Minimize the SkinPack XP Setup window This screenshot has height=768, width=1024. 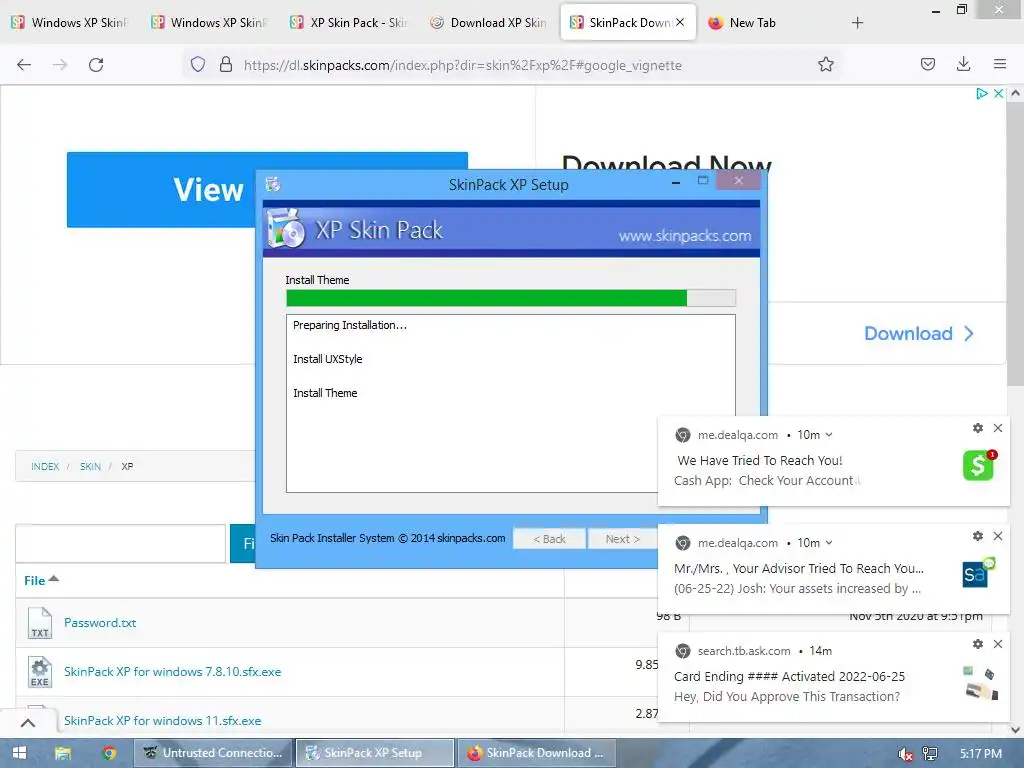click(x=676, y=184)
